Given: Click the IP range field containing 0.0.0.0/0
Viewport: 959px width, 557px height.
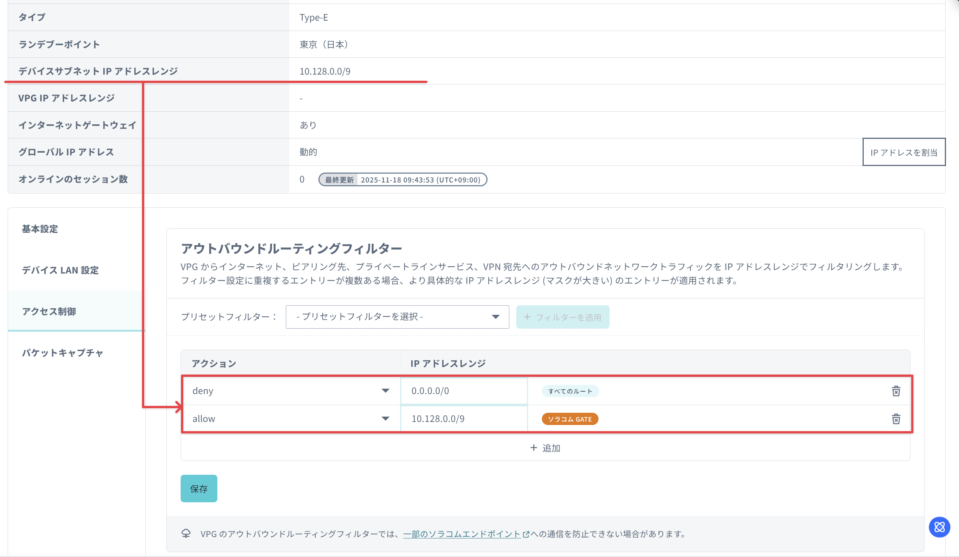Looking at the screenshot, I should [463, 391].
